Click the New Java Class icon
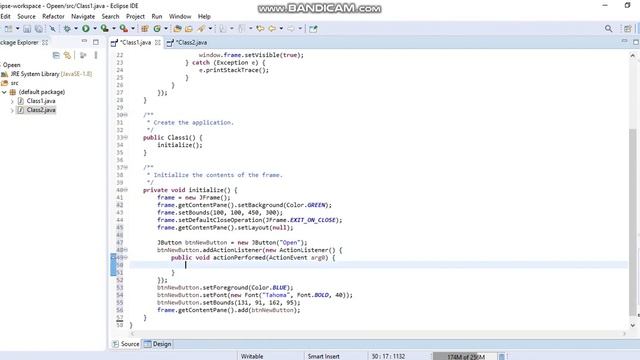 [157, 29]
